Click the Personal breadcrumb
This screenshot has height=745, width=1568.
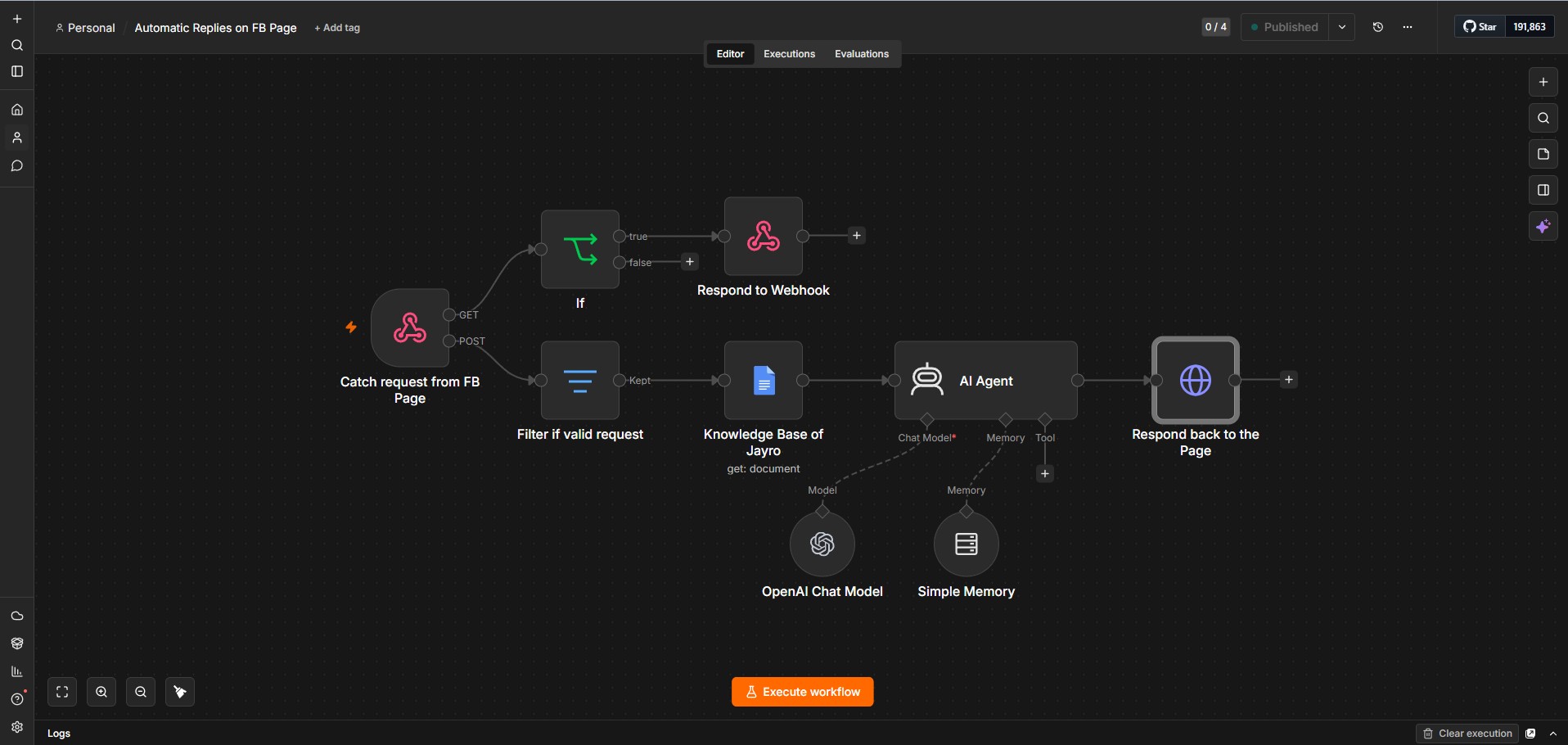[x=85, y=28]
